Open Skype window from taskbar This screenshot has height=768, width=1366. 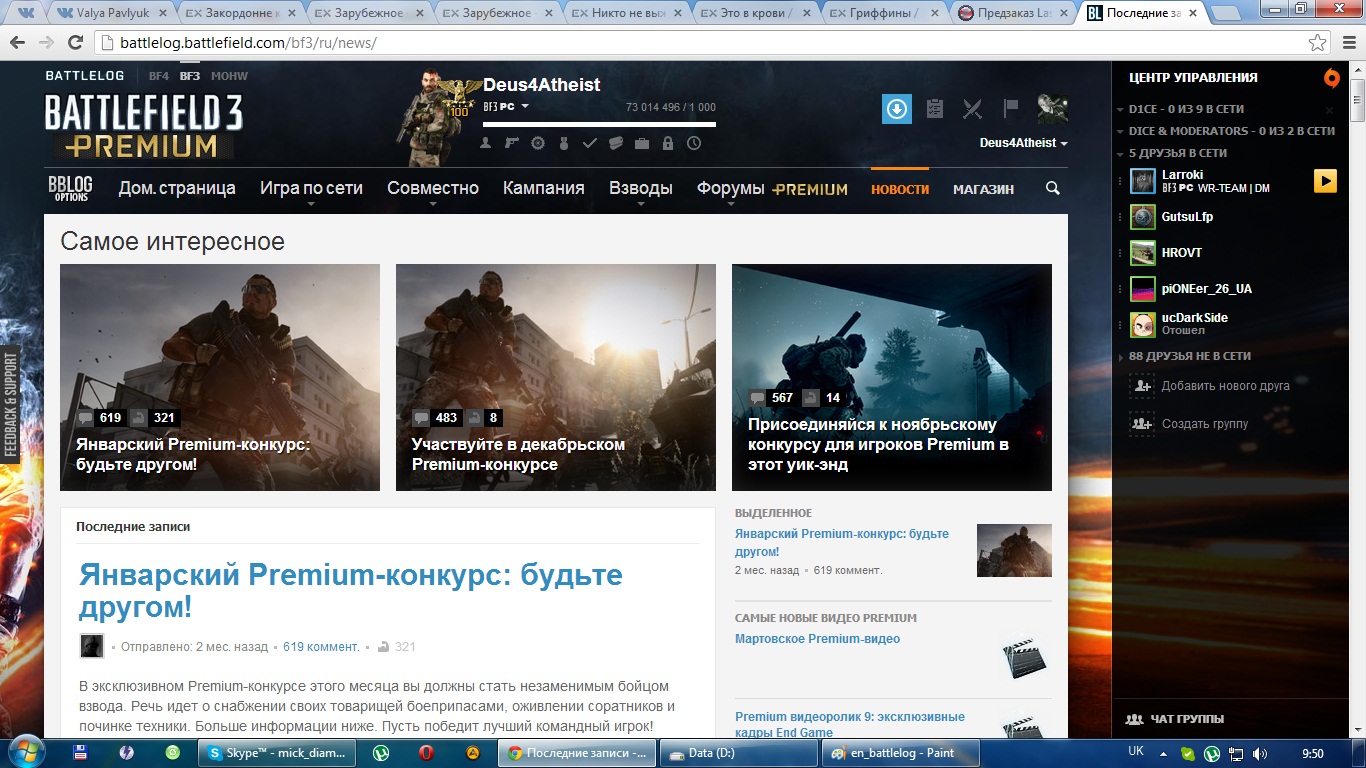pos(275,753)
